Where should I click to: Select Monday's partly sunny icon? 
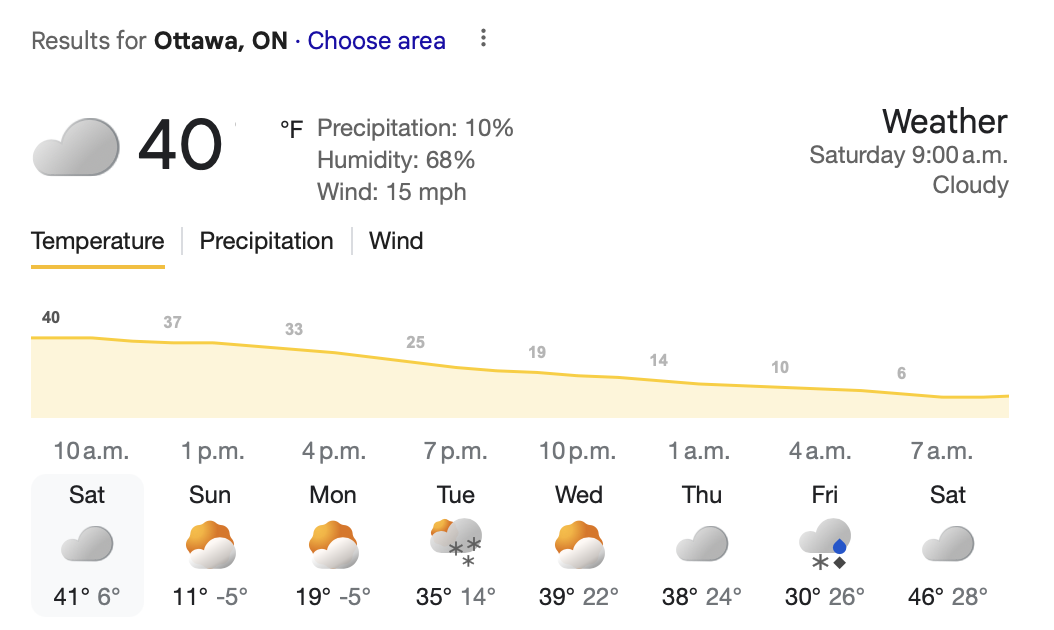tap(333, 545)
